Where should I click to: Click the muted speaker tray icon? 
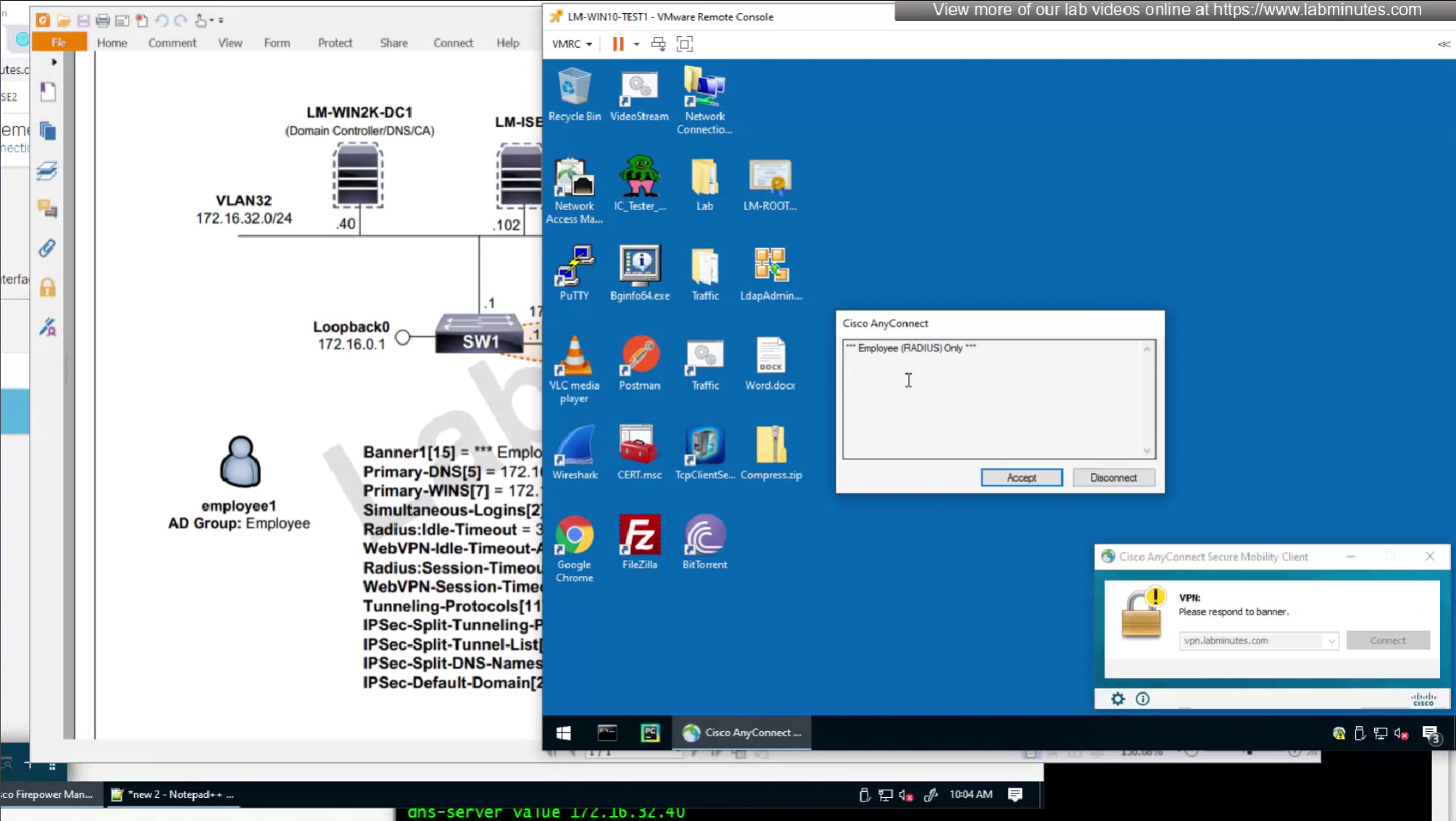1402,733
